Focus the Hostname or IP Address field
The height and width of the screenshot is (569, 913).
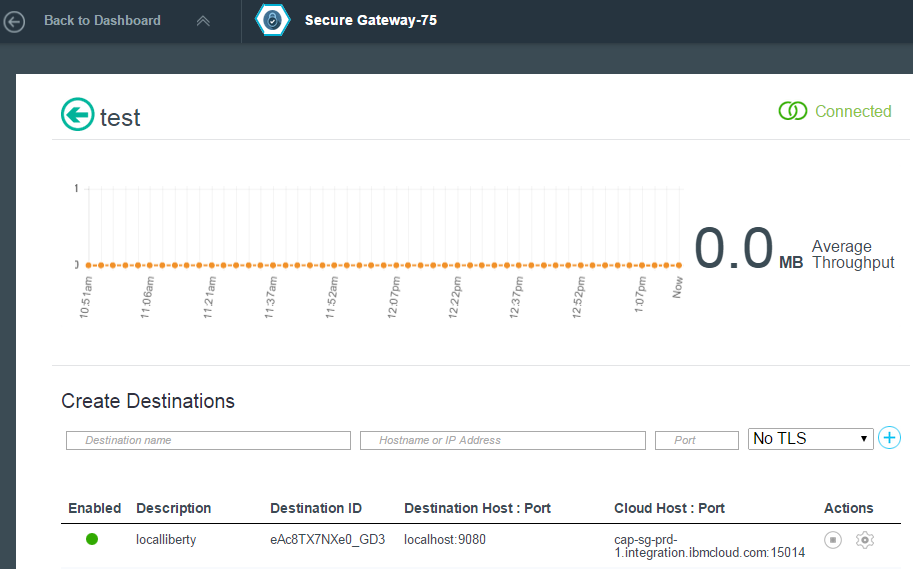[503, 440]
